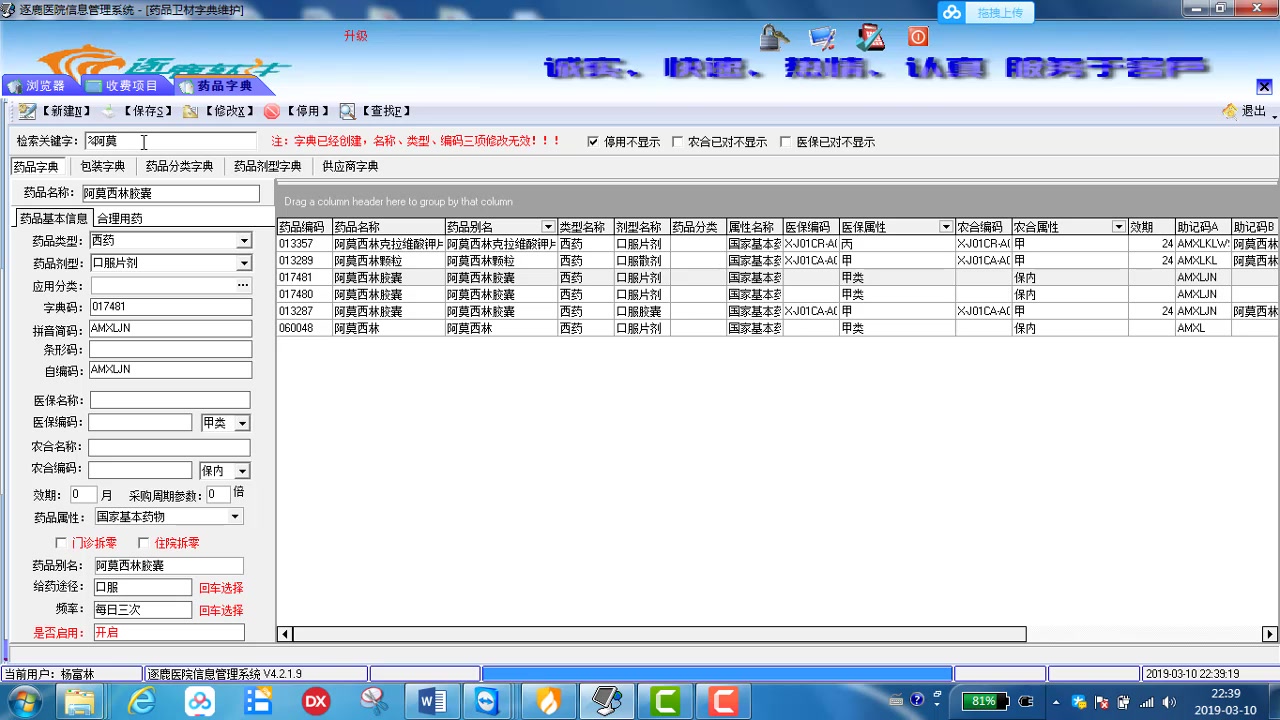Click 频率 回车选择 link
Screen dimensions: 1280x720
[x=221, y=610]
